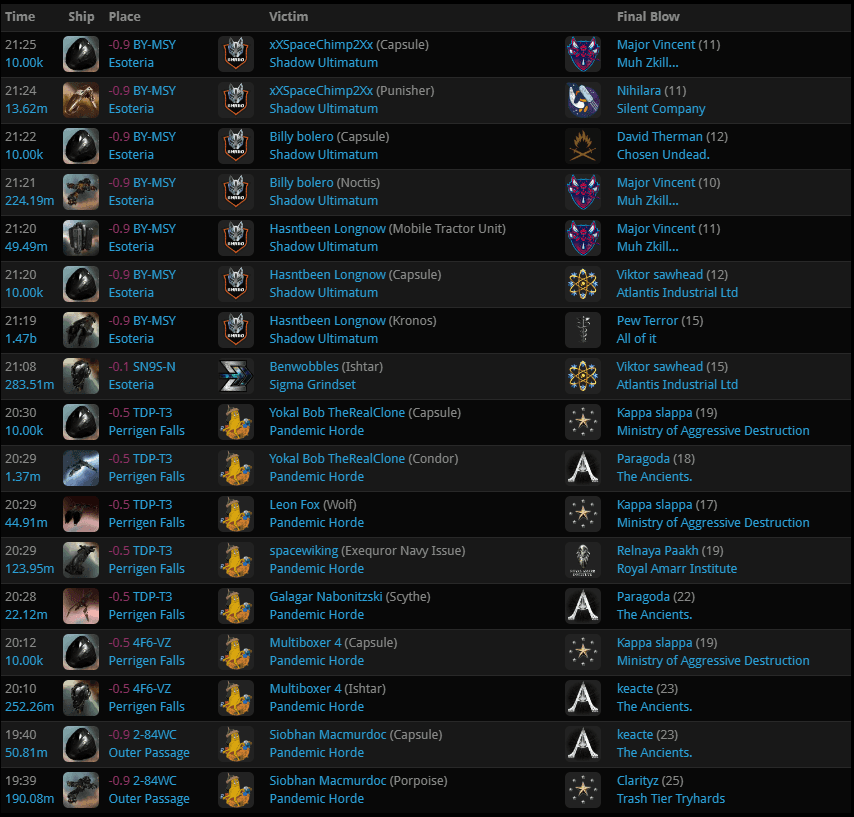Open the Sigma Grindset corporation logo
This screenshot has width=854, height=817.
coord(236,376)
